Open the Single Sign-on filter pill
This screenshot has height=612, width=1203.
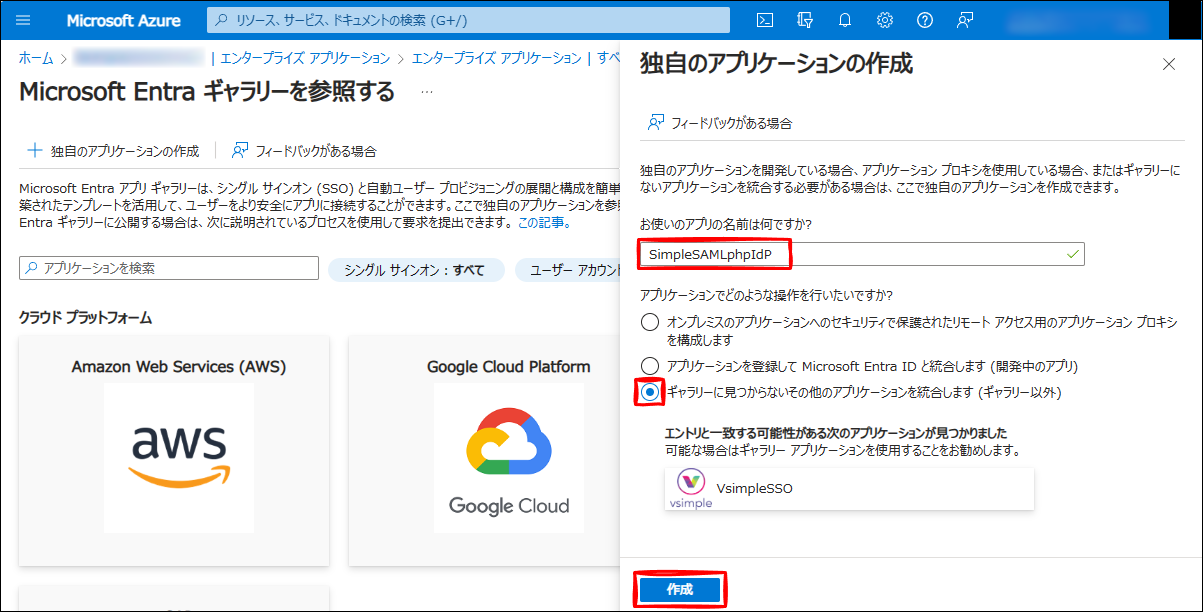coord(414,270)
